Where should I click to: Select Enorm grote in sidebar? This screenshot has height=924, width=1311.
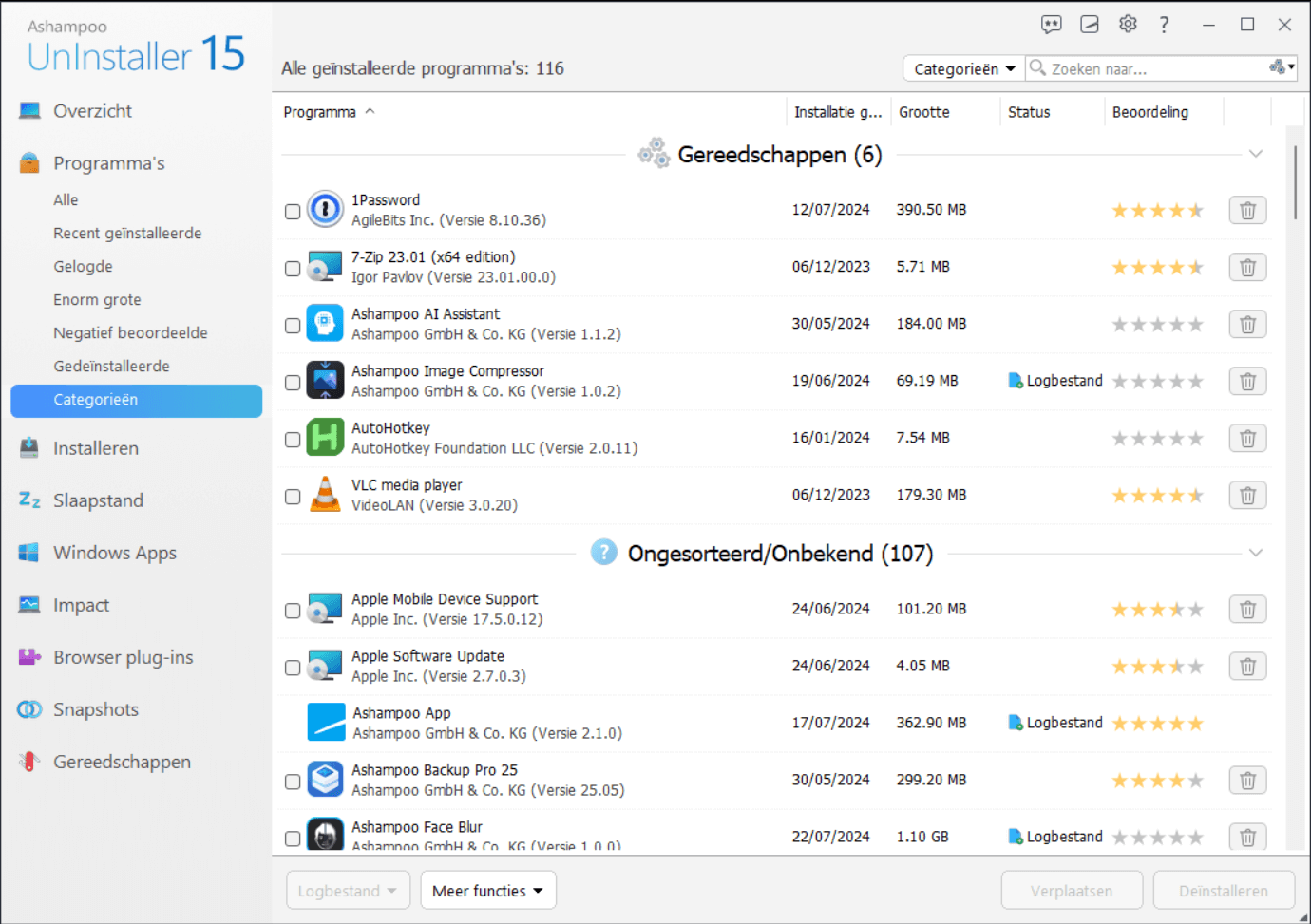[x=97, y=299]
